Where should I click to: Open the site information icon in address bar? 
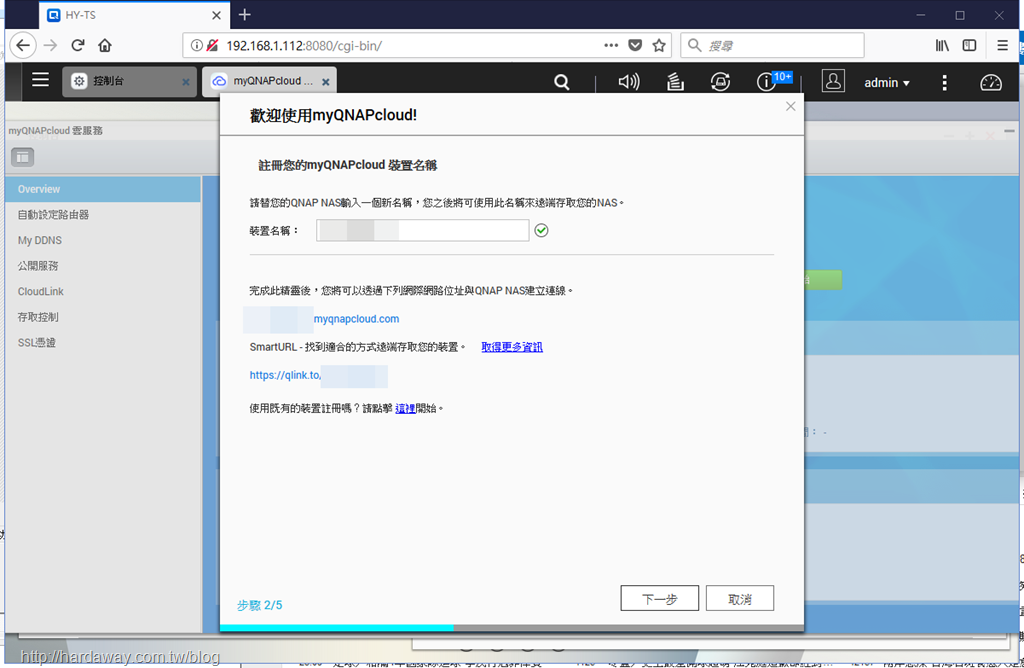(x=196, y=45)
